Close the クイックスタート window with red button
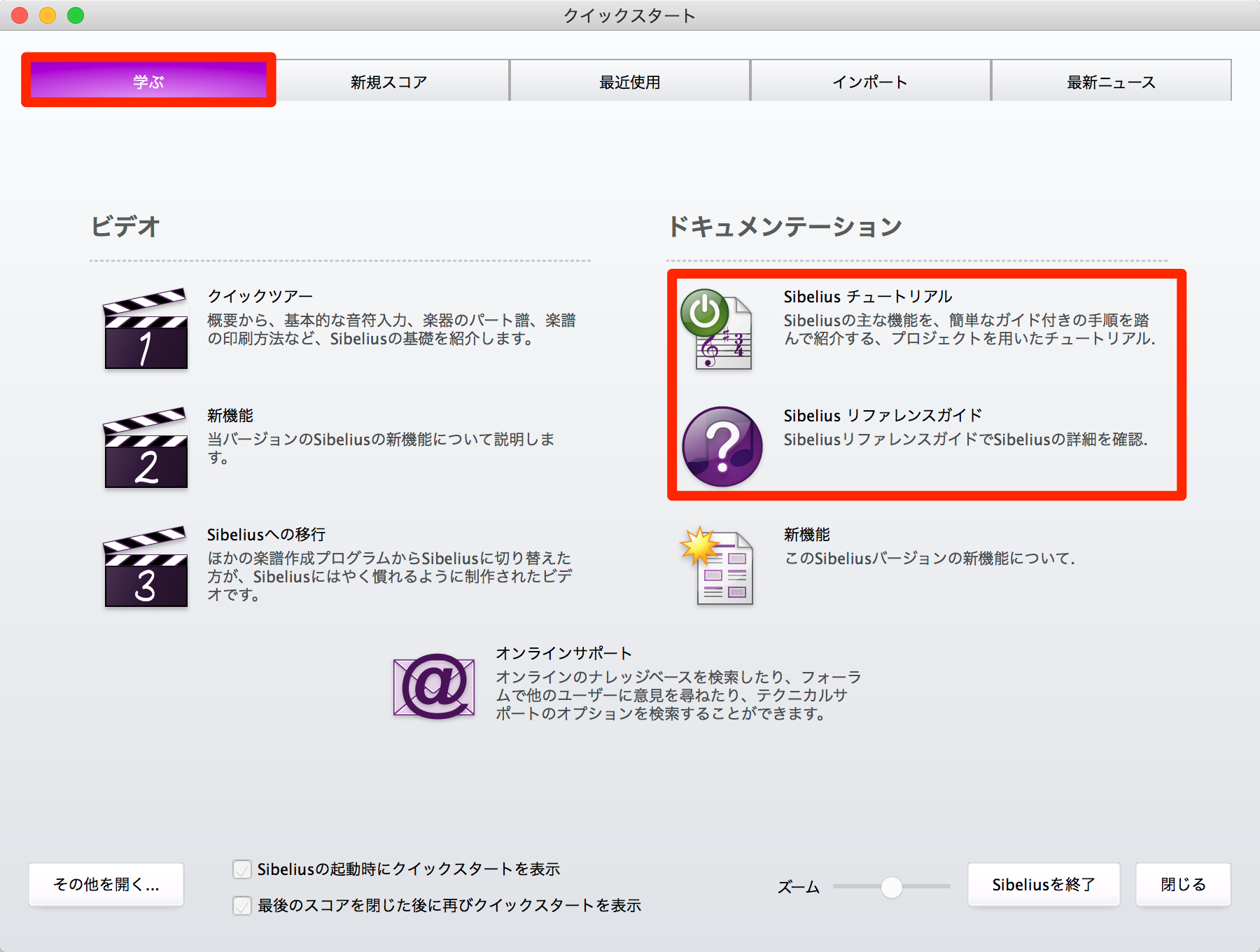Viewport: 1260px width, 952px height. point(20,15)
